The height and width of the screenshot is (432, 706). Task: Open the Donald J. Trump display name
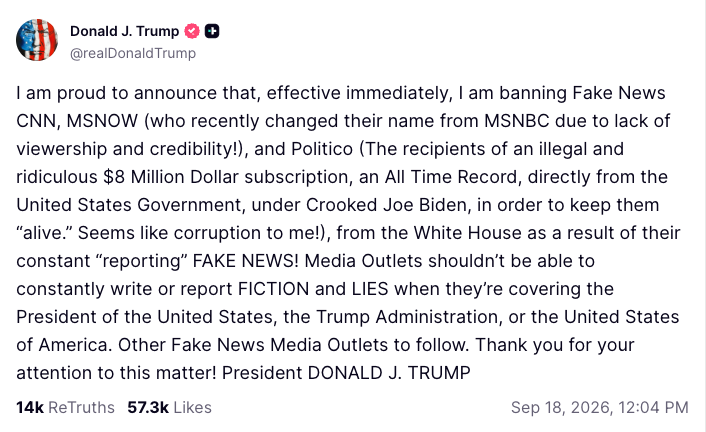tap(125, 31)
